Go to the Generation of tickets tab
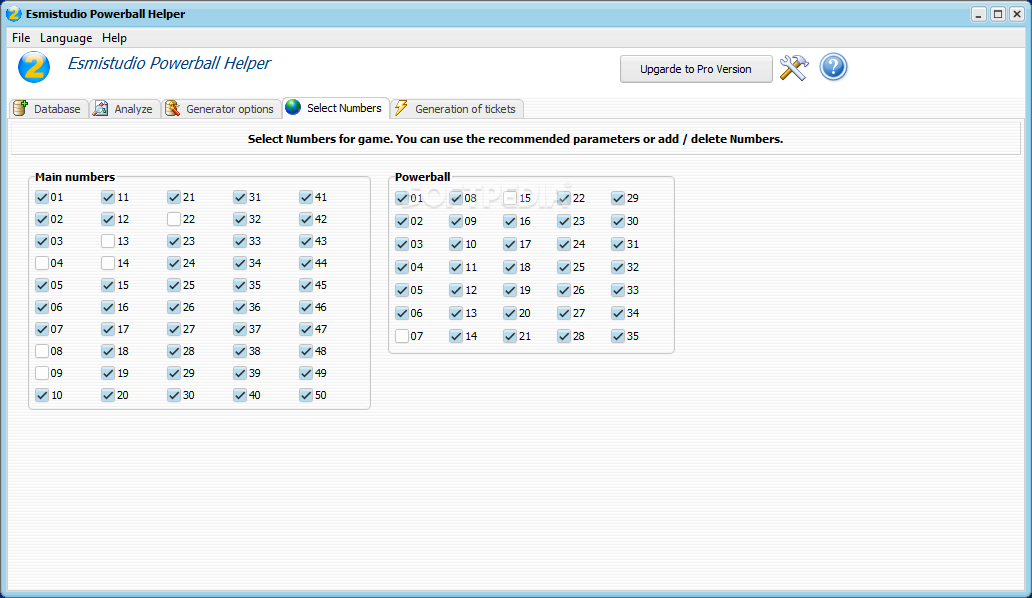Viewport: 1032px width, 598px height. click(x=457, y=109)
